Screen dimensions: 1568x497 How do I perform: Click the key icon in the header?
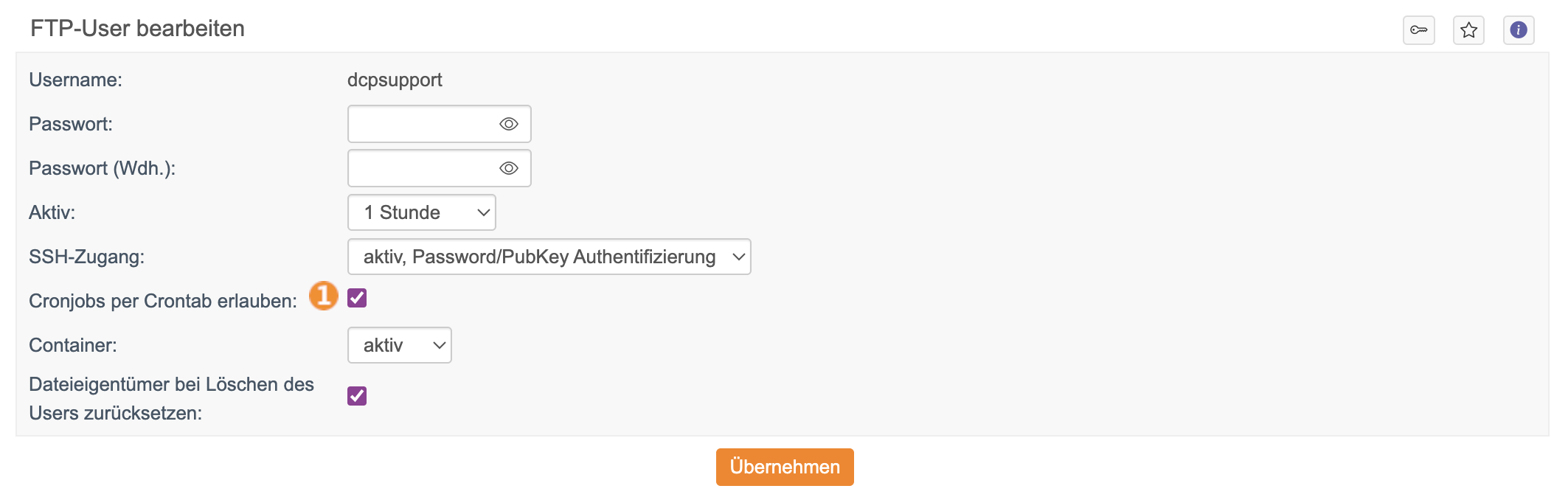click(x=1418, y=30)
